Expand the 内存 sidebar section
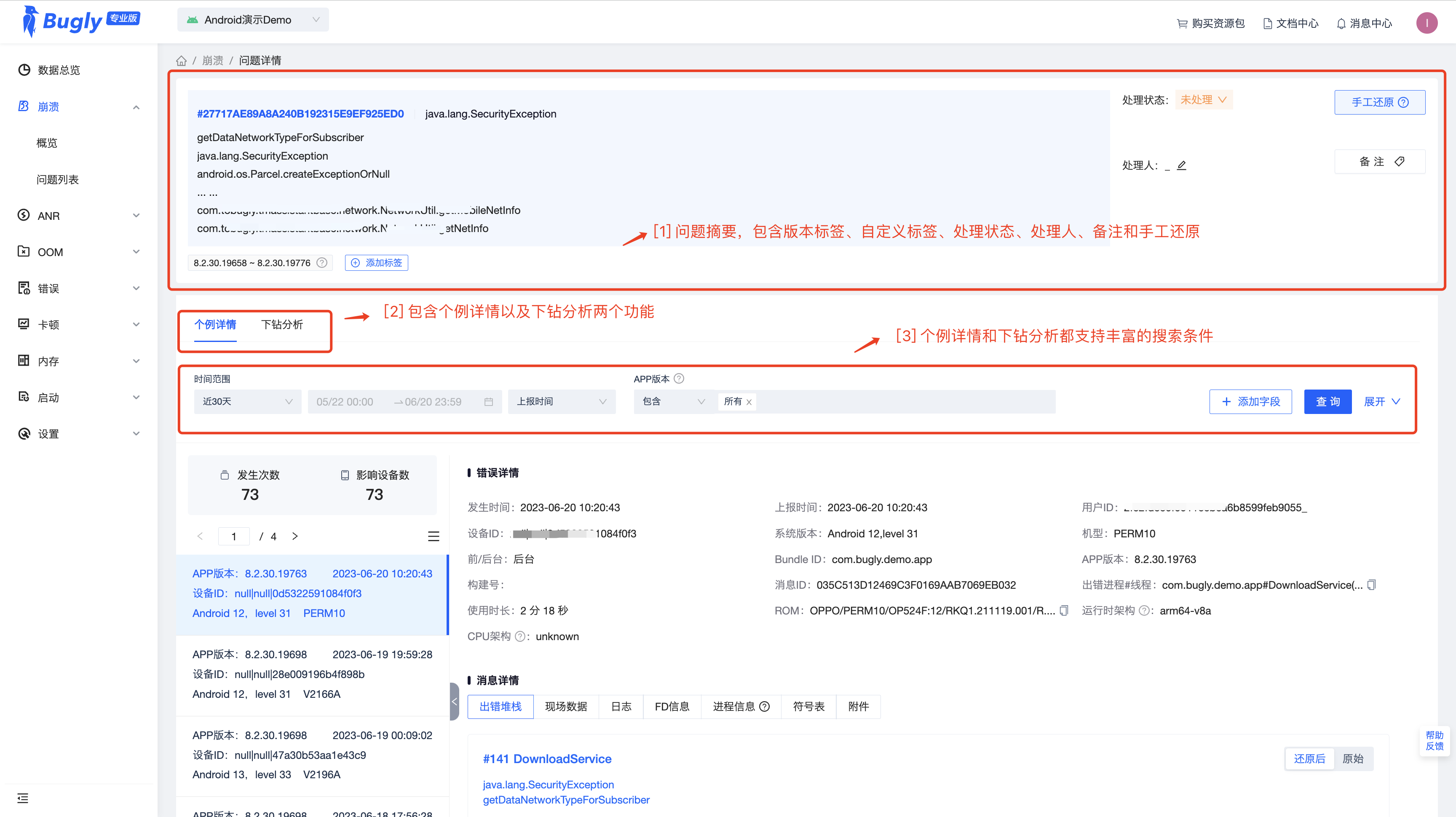 [136, 361]
